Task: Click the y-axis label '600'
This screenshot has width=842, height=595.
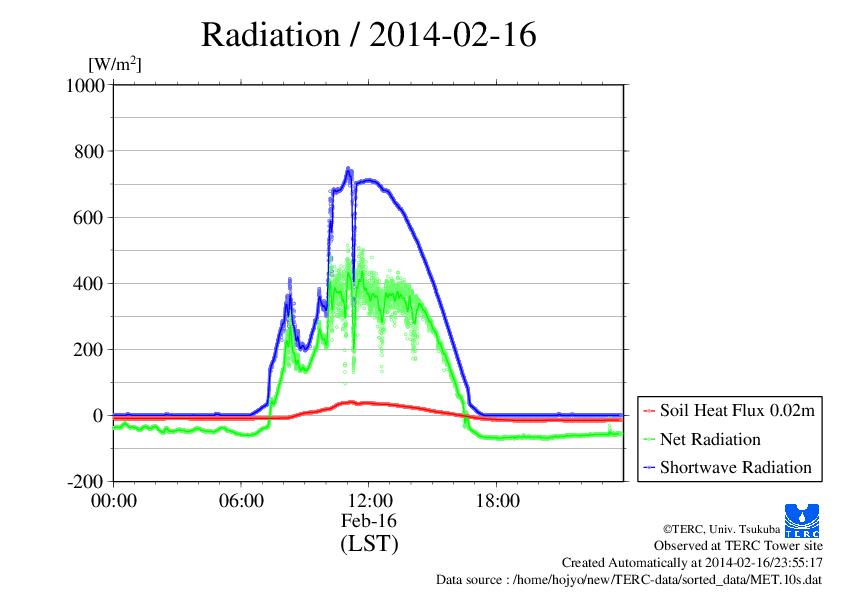Action: tap(89, 217)
